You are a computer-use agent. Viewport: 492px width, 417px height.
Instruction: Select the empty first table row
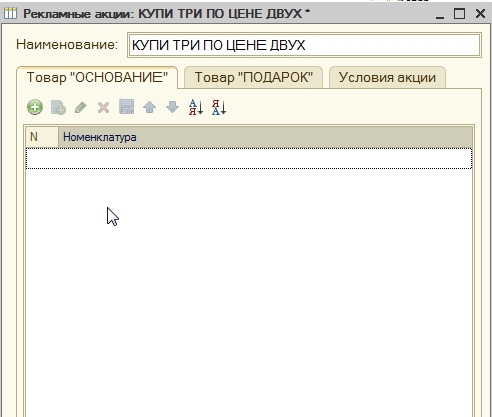point(249,158)
